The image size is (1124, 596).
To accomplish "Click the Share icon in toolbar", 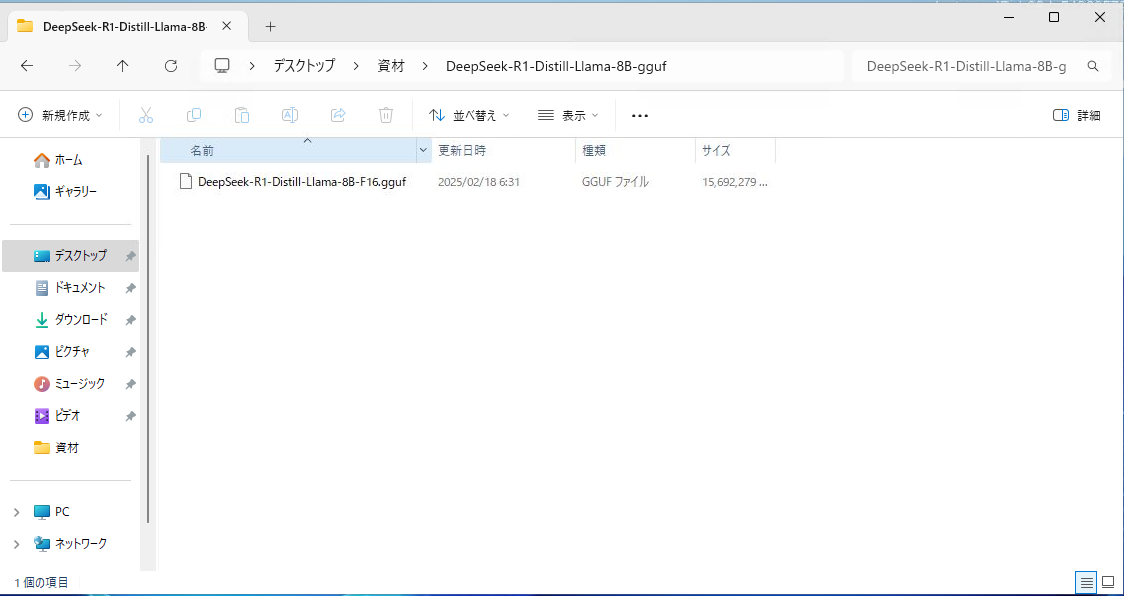I will 338,115.
